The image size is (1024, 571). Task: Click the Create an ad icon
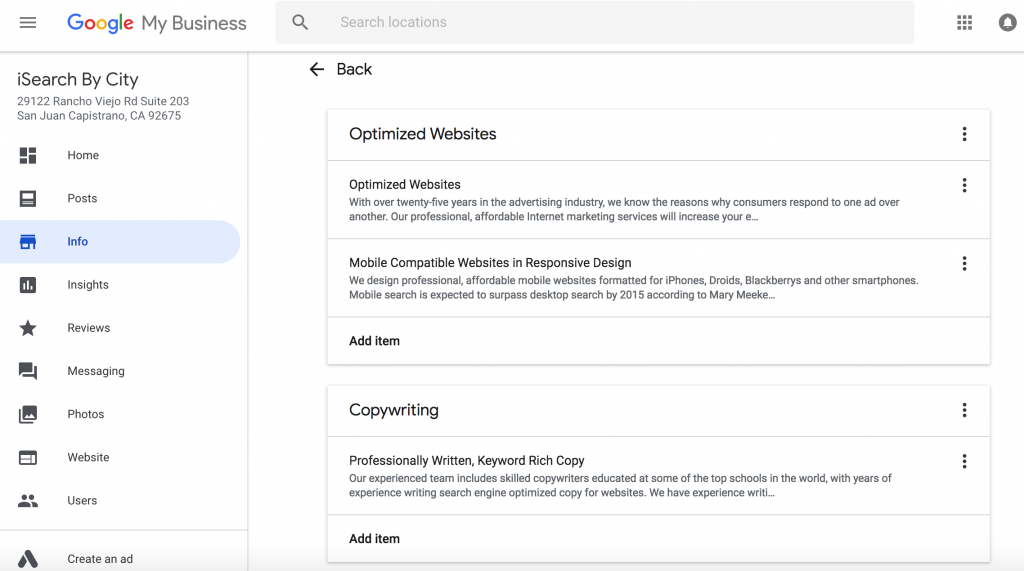click(27, 559)
